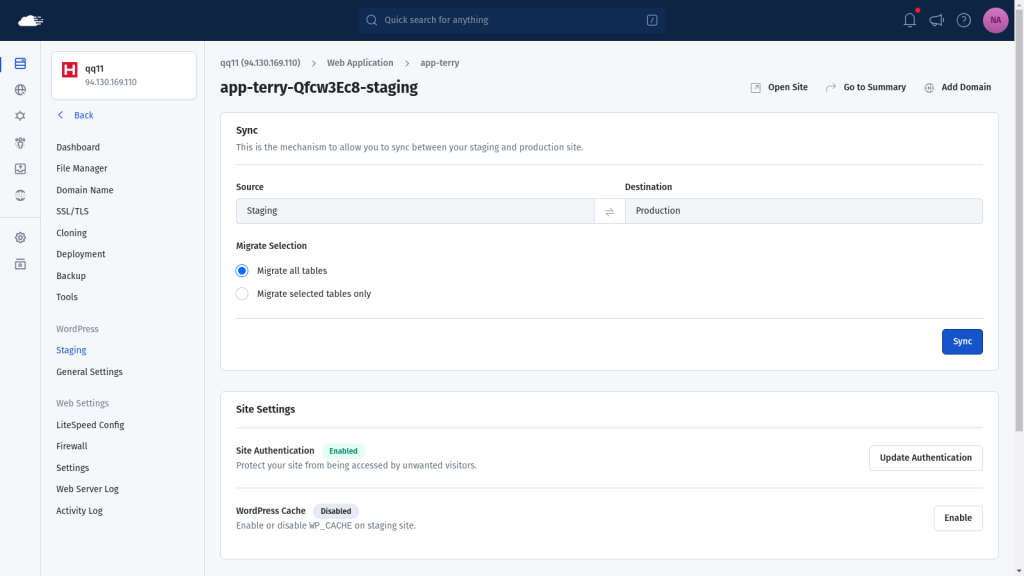Viewport: 1024px width, 576px height.
Task: Click the swap arrows between Source and Destination
Action: click(609, 211)
